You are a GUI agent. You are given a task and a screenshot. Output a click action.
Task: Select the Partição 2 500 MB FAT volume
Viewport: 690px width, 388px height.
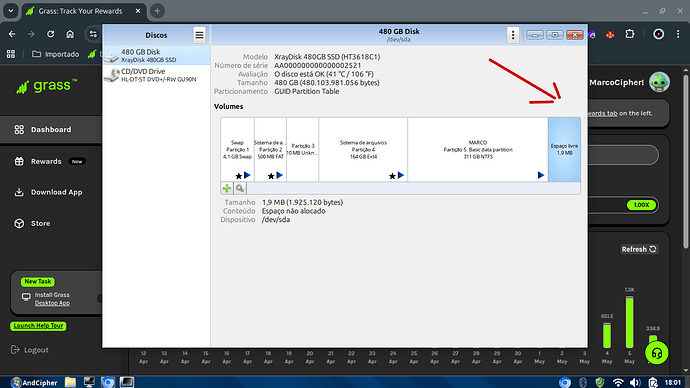270,149
